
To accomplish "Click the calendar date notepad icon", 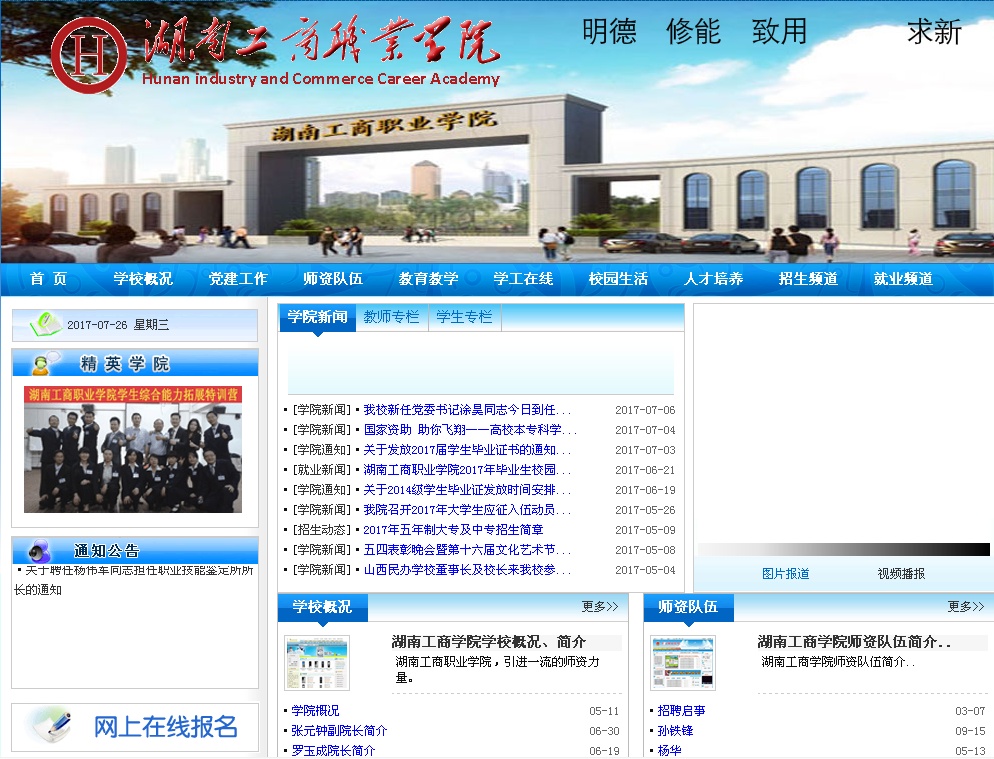I will (45, 324).
